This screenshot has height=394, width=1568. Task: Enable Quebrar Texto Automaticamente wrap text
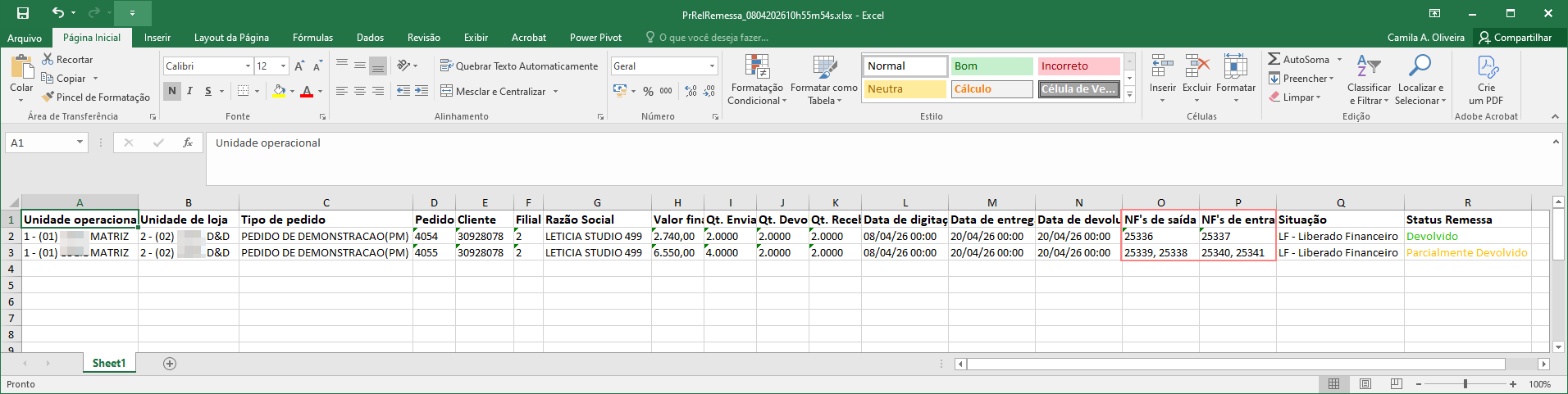pyautogui.click(x=519, y=66)
